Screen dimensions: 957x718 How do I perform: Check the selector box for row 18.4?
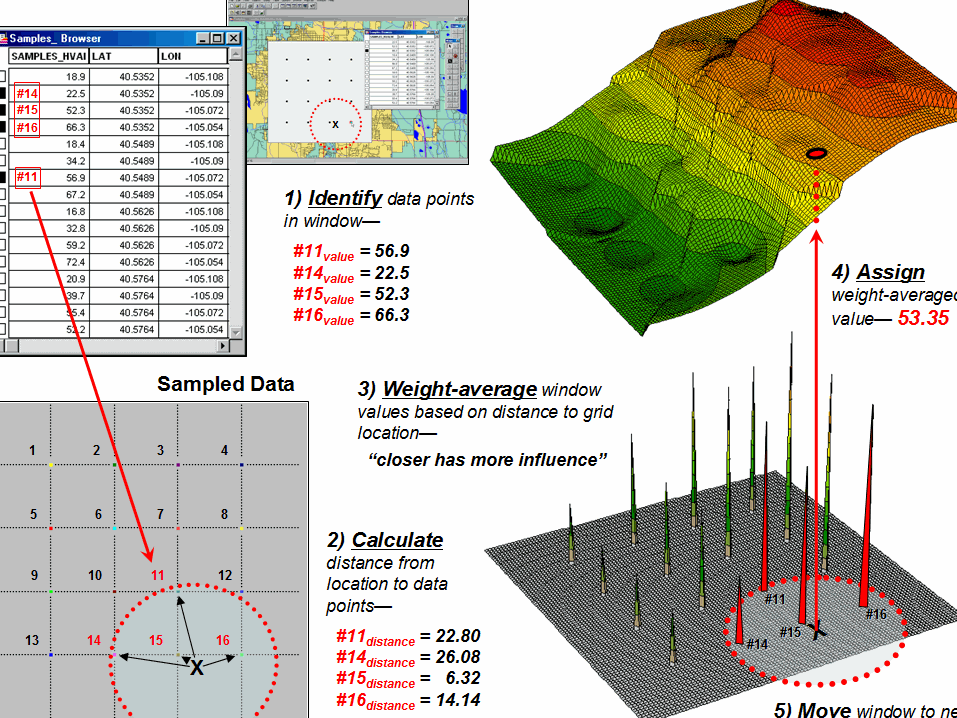pos(2,144)
